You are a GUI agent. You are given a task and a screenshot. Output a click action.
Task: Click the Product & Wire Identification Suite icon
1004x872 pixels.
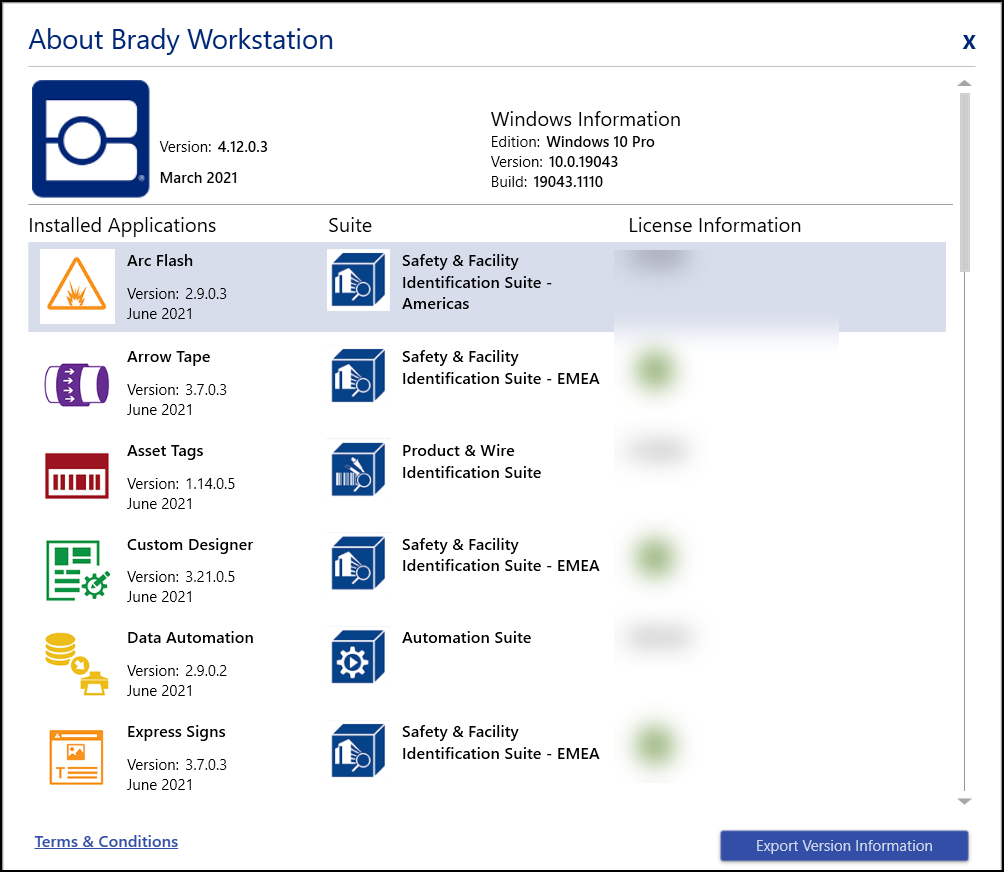(358, 470)
